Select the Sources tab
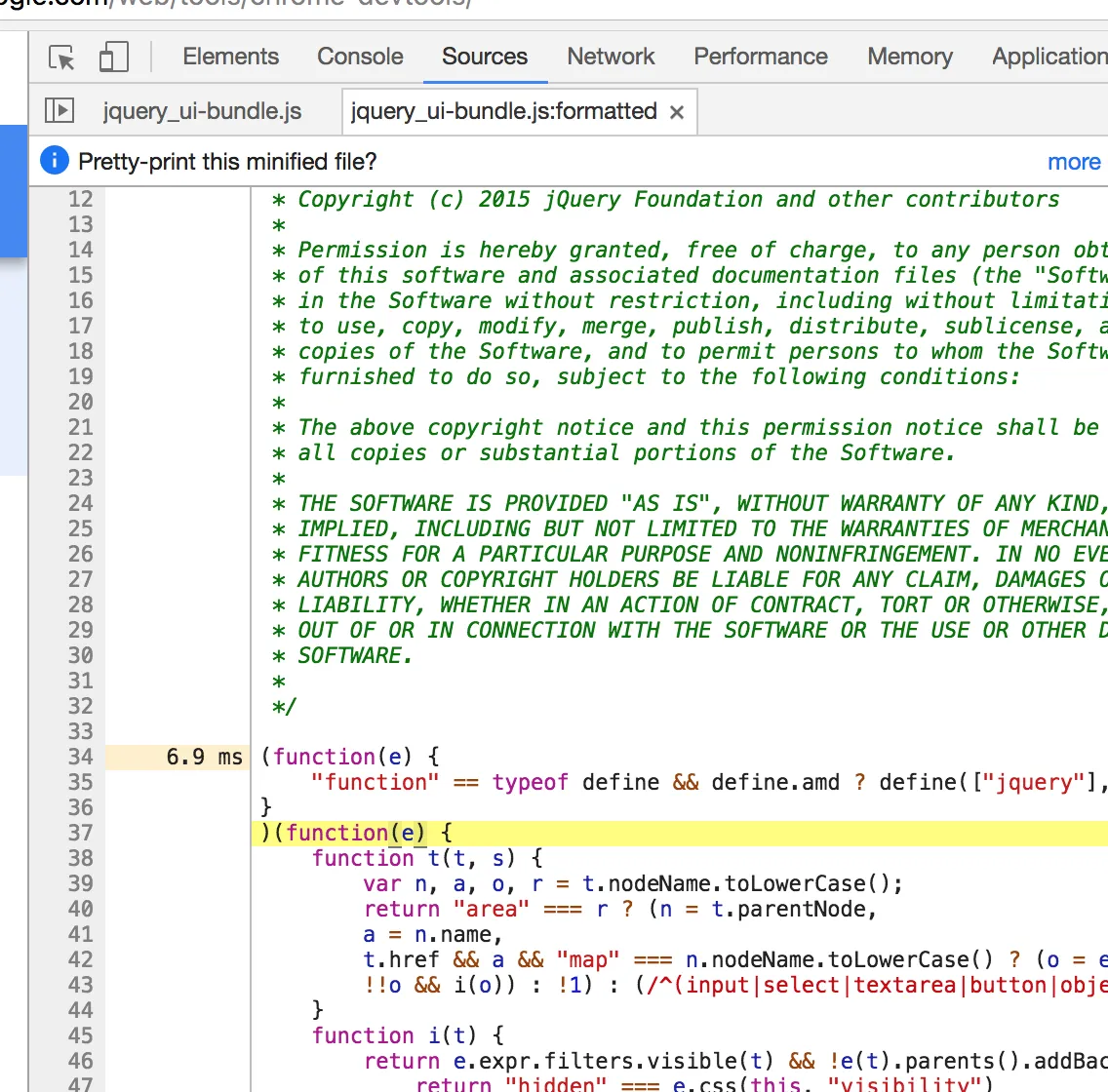The width and height of the screenshot is (1108, 1092). [x=484, y=57]
